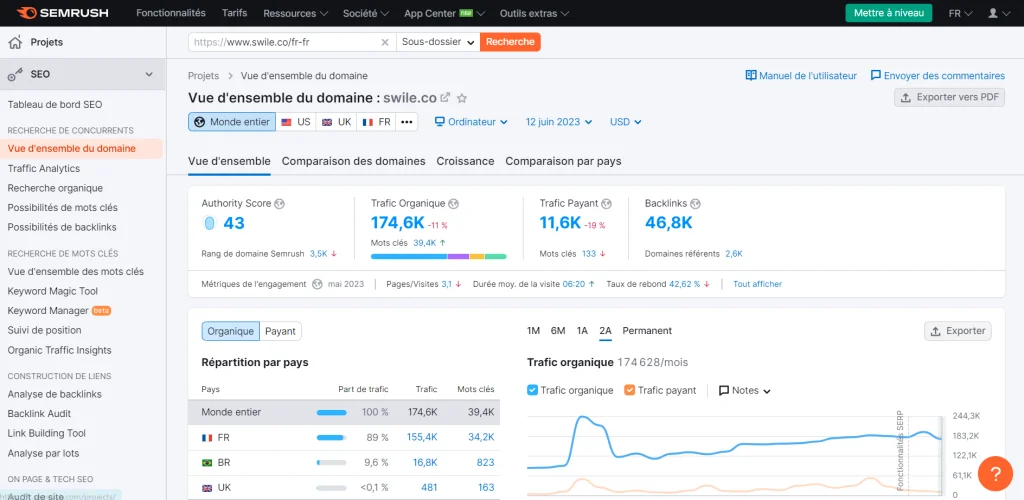Switch to Comparaison des domaines tab

353,161
